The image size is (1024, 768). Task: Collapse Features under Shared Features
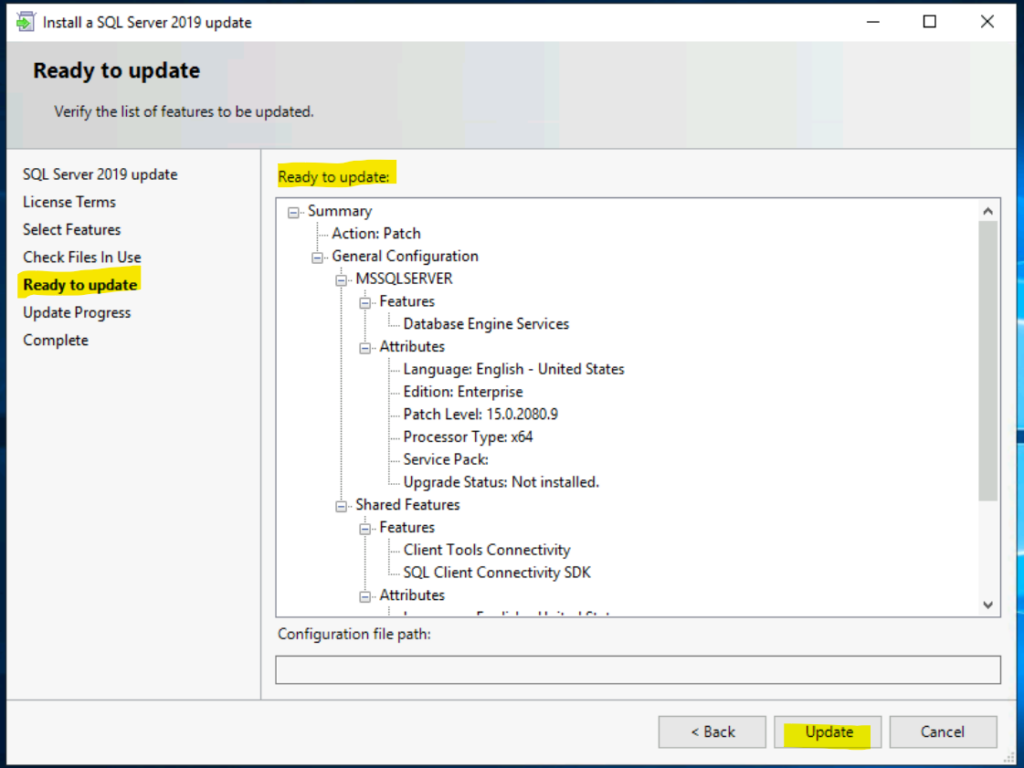(x=365, y=528)
